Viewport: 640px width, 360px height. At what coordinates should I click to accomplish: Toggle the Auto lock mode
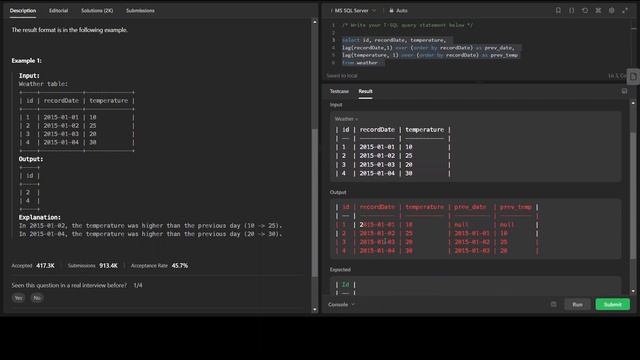398,11
